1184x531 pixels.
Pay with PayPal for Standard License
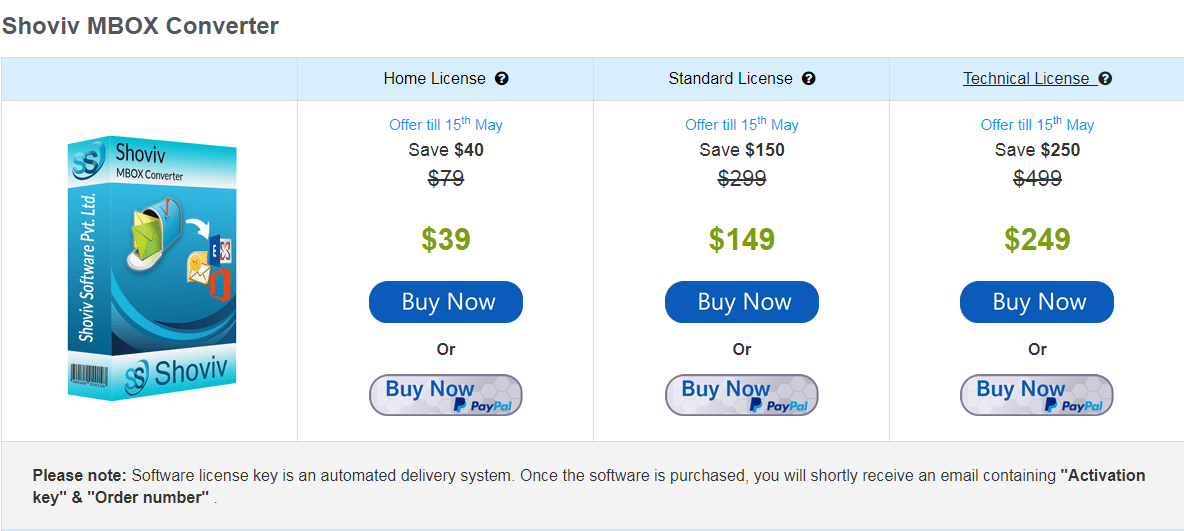click(742, 395)
